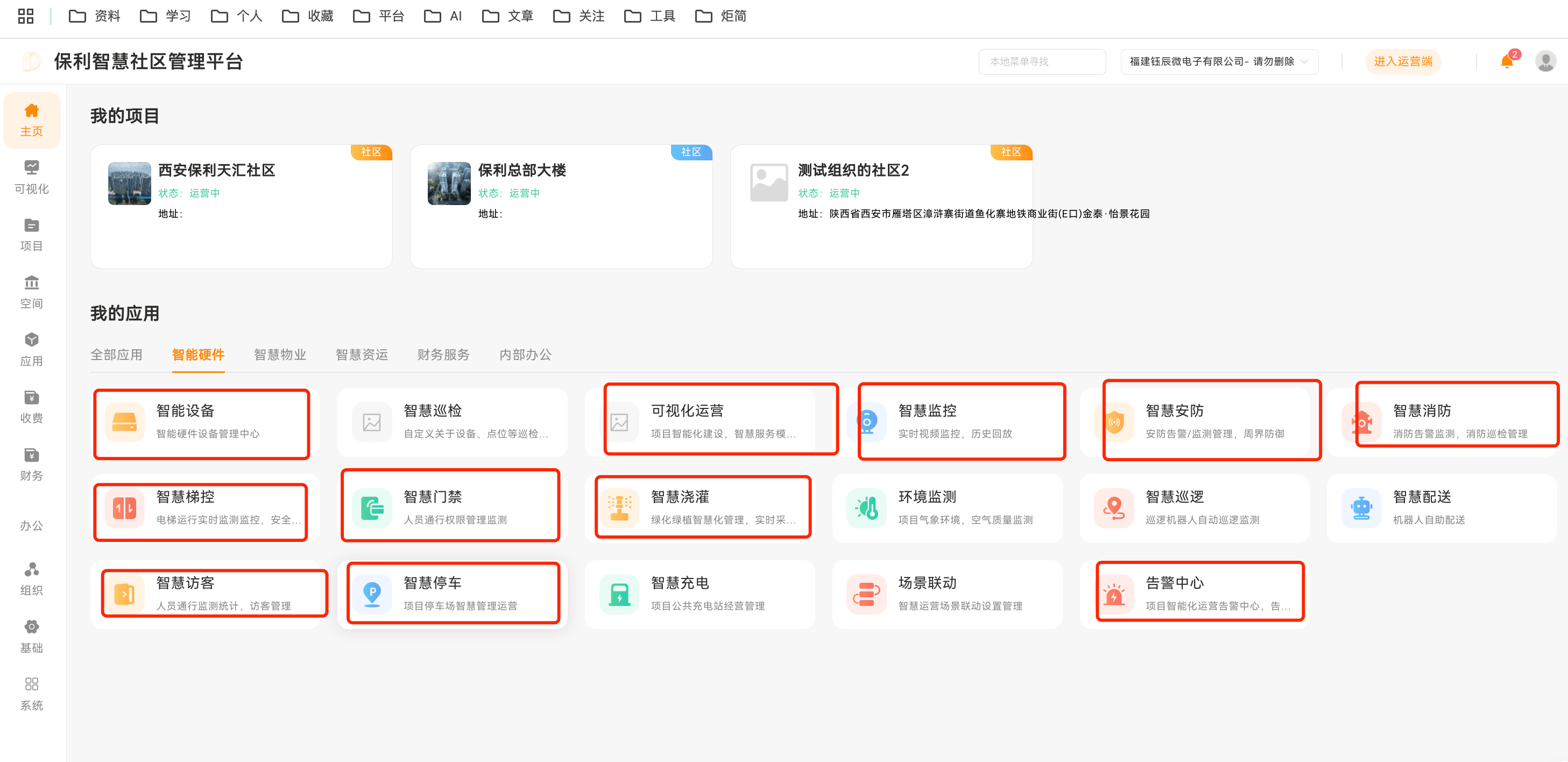Open the 资料 bookmark folder
1568x762 pixels.
95,16
